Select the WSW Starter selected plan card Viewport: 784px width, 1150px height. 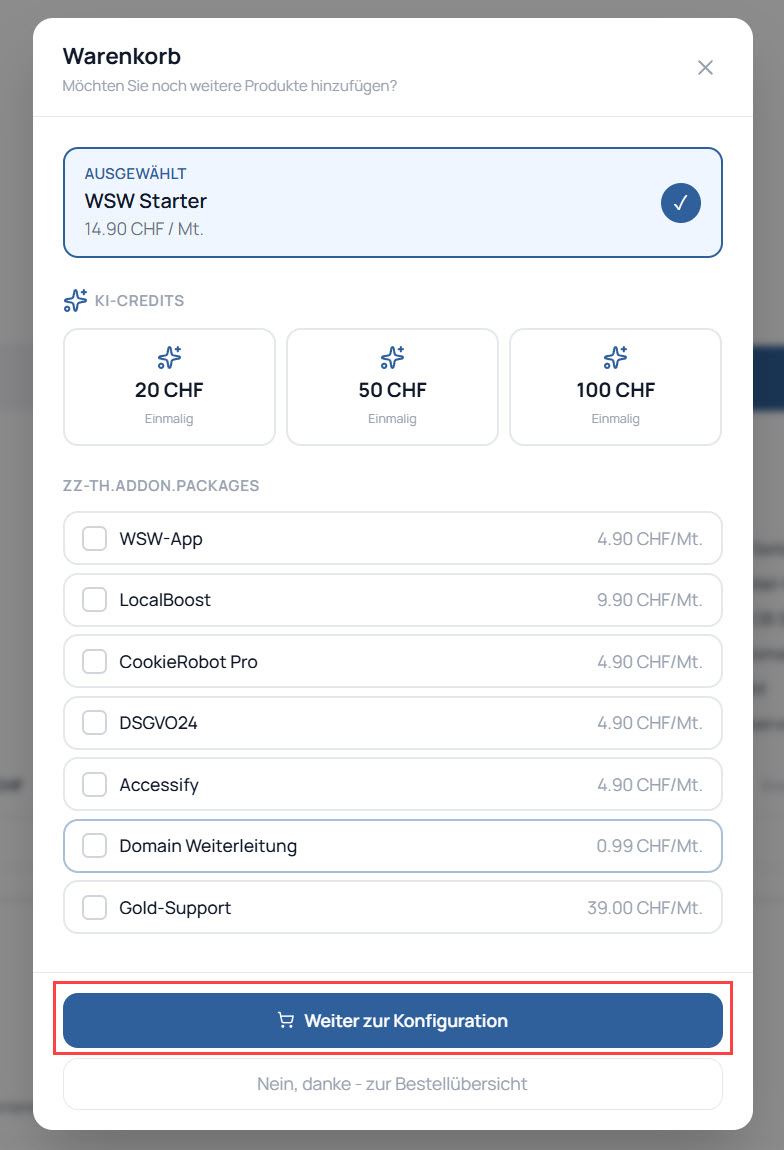[360, 203]
